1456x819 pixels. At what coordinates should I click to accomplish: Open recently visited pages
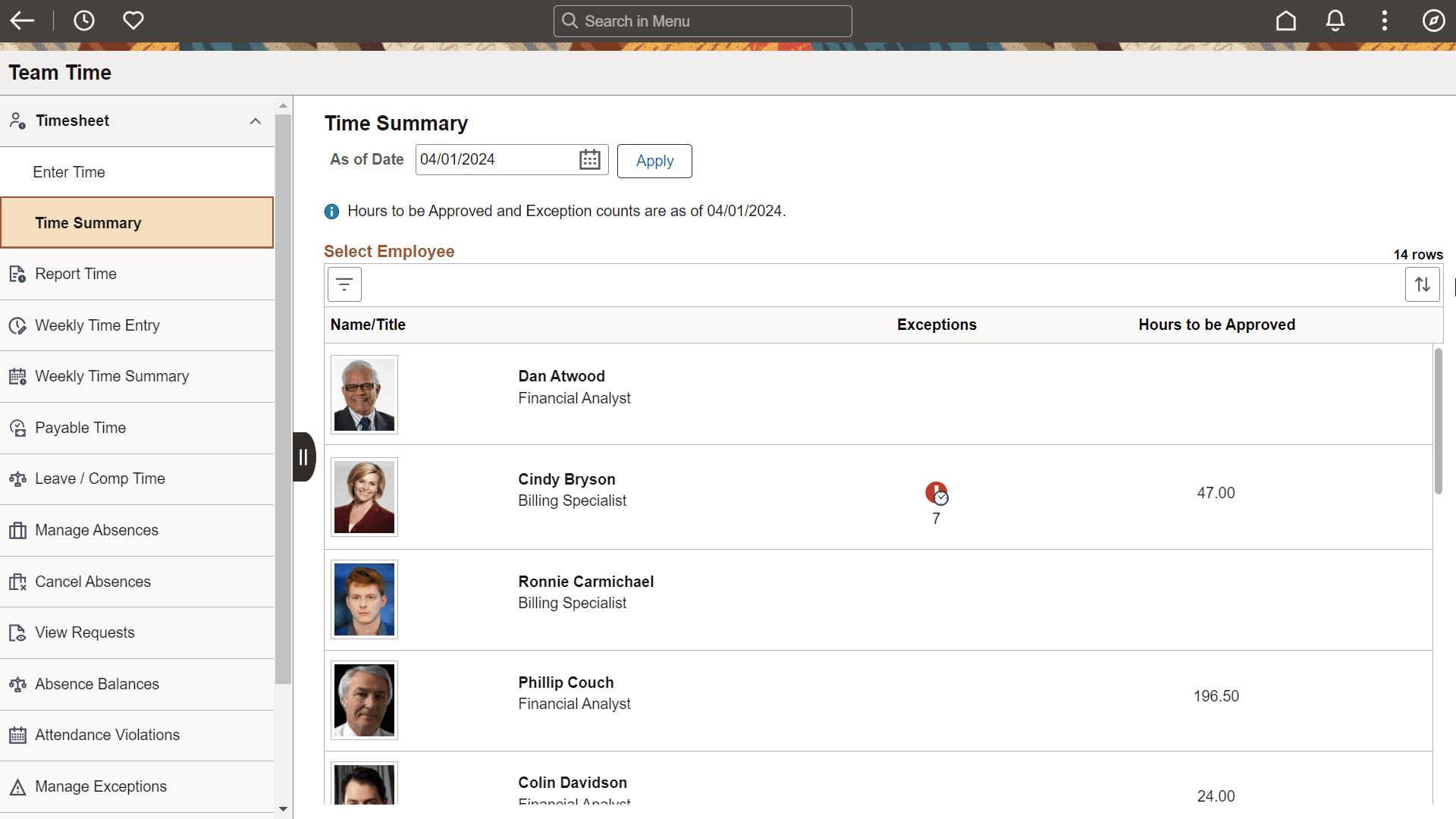[83, 20]
